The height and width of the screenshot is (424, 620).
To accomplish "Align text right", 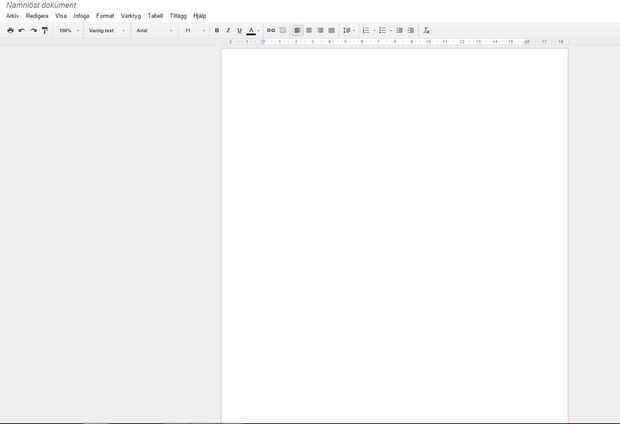I will pos(321,30).
